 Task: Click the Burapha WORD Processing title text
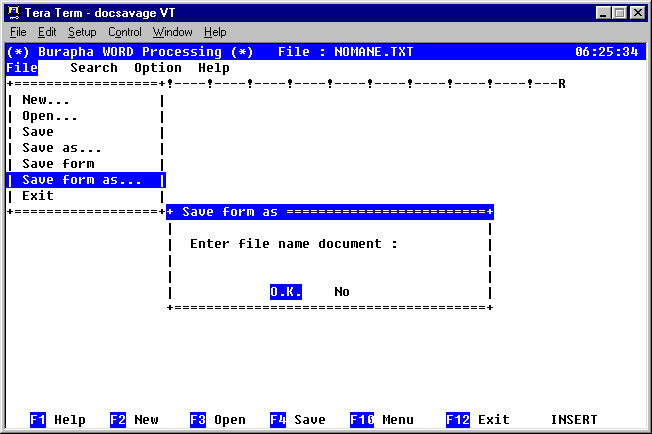pyautogui.click(x=130, y=52)
